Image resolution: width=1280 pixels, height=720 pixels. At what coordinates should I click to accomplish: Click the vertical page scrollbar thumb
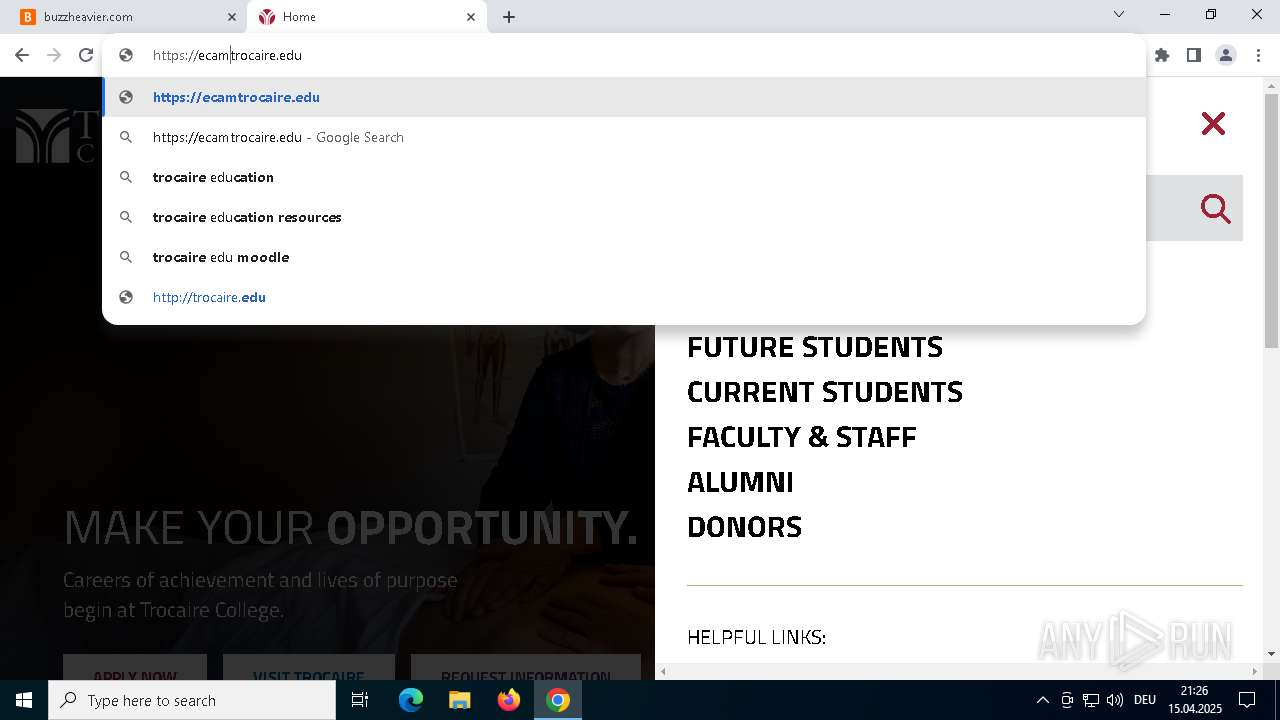1271,220
